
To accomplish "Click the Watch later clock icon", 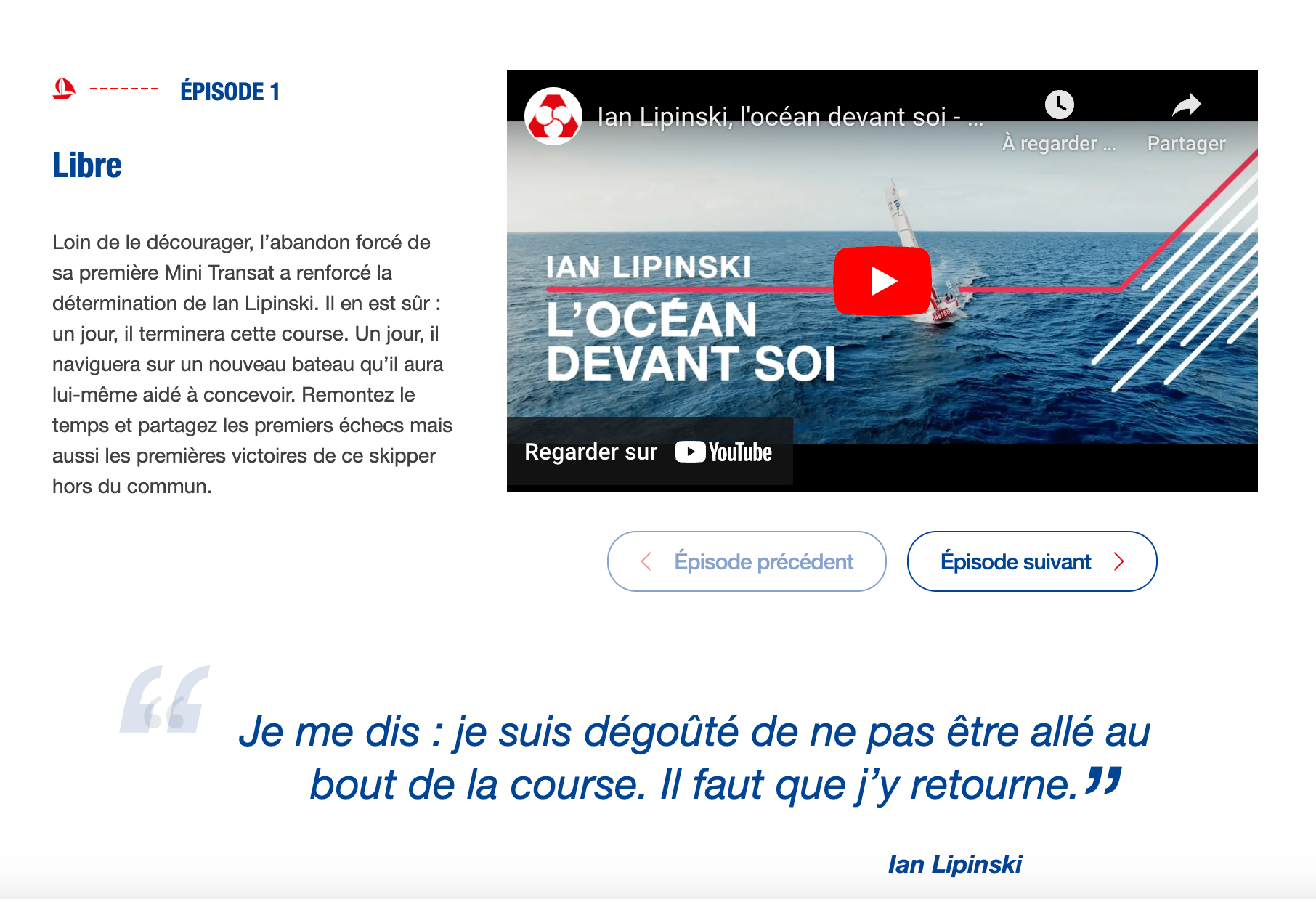I will (1059, 105).
